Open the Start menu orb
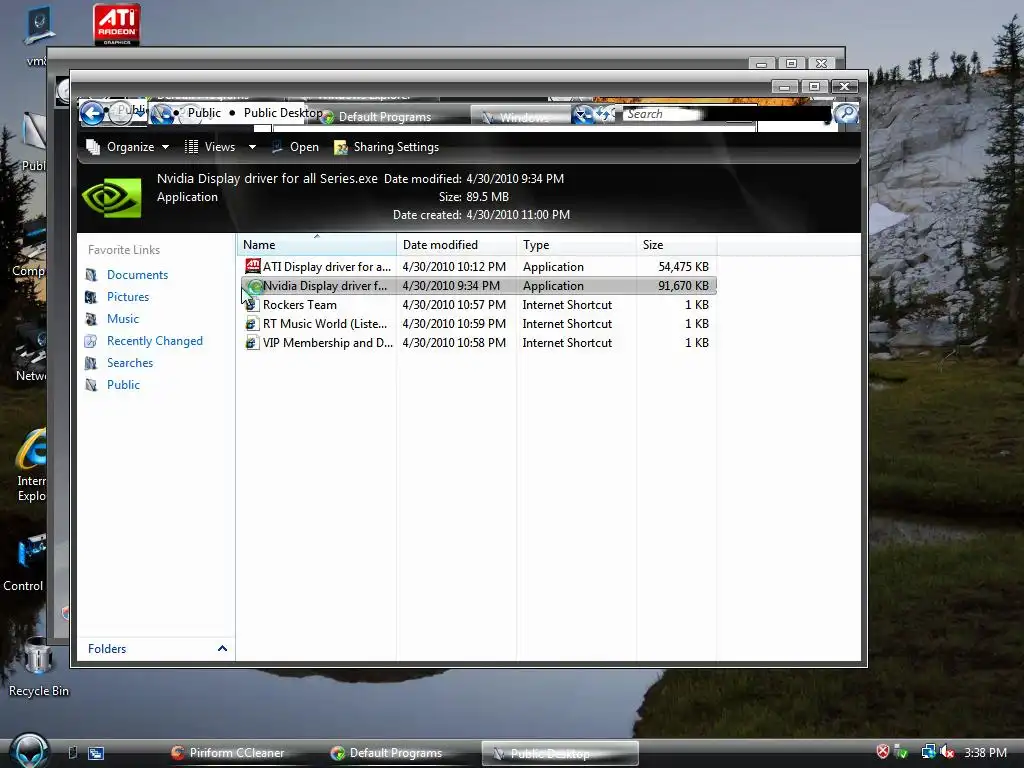The image size is (1024, 768). pyautogui.click(x=29, y=752)
